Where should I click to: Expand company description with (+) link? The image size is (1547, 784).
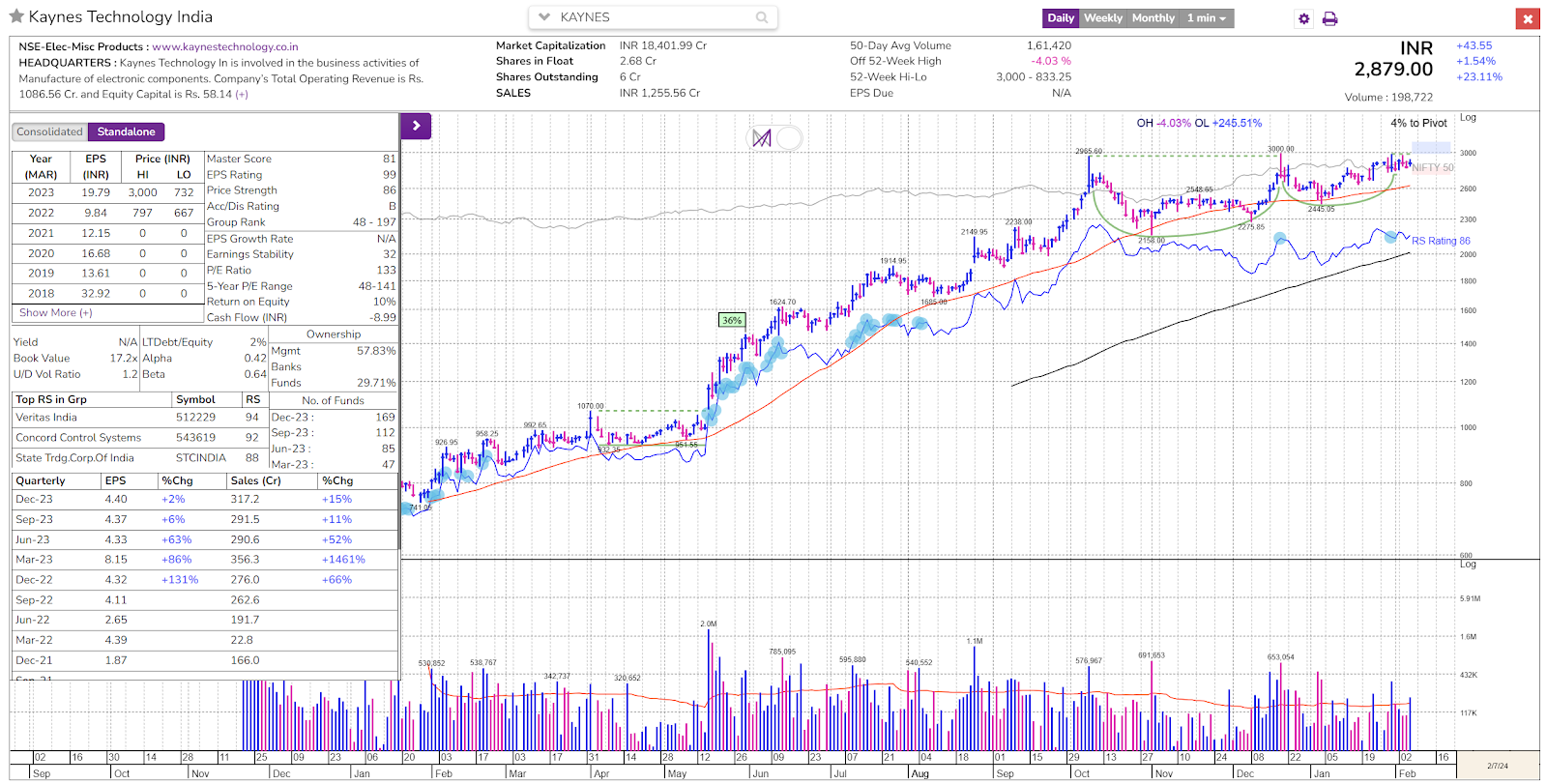point(242,95)
